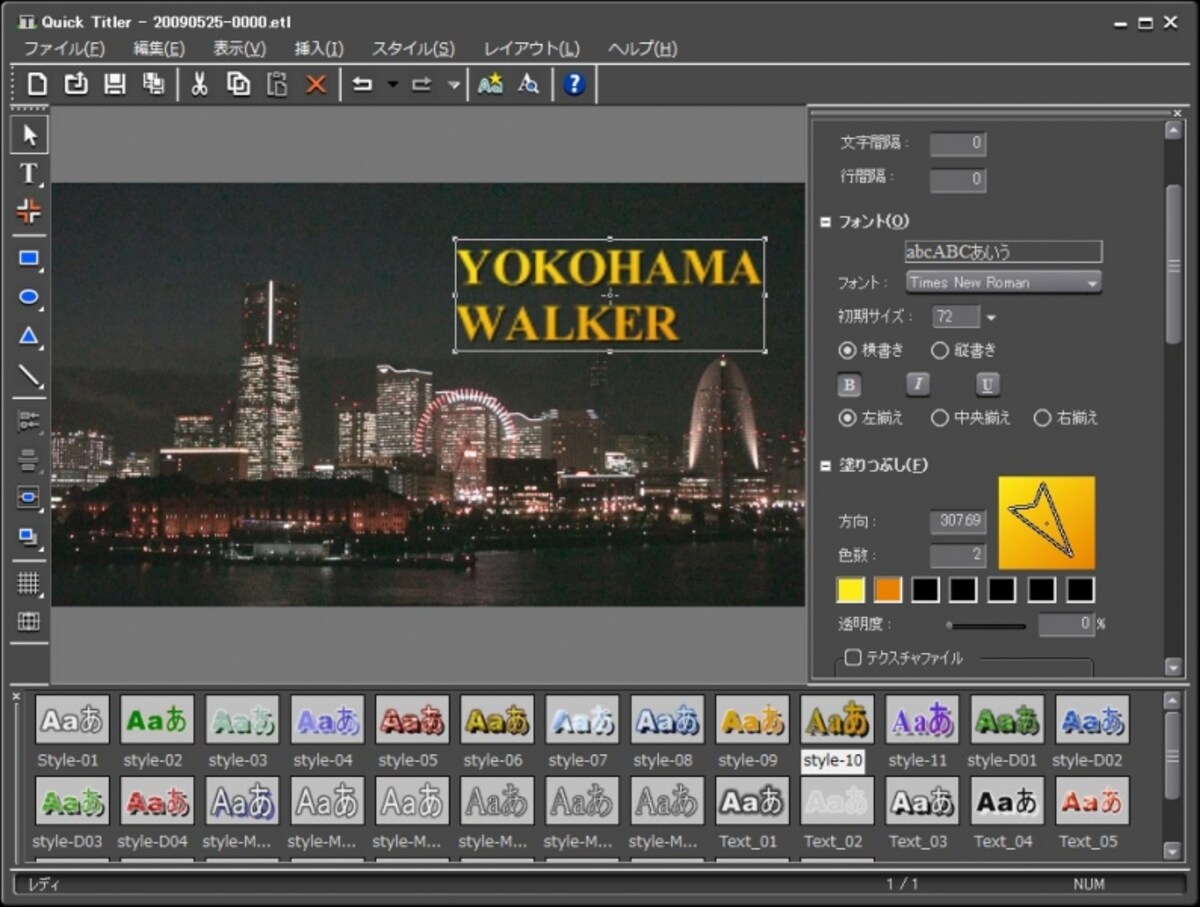Image resolution: width=1200 pixels, height=907 pixels.
Task: Click the bring-to-front layer order icon
Action: pos(29,537)
